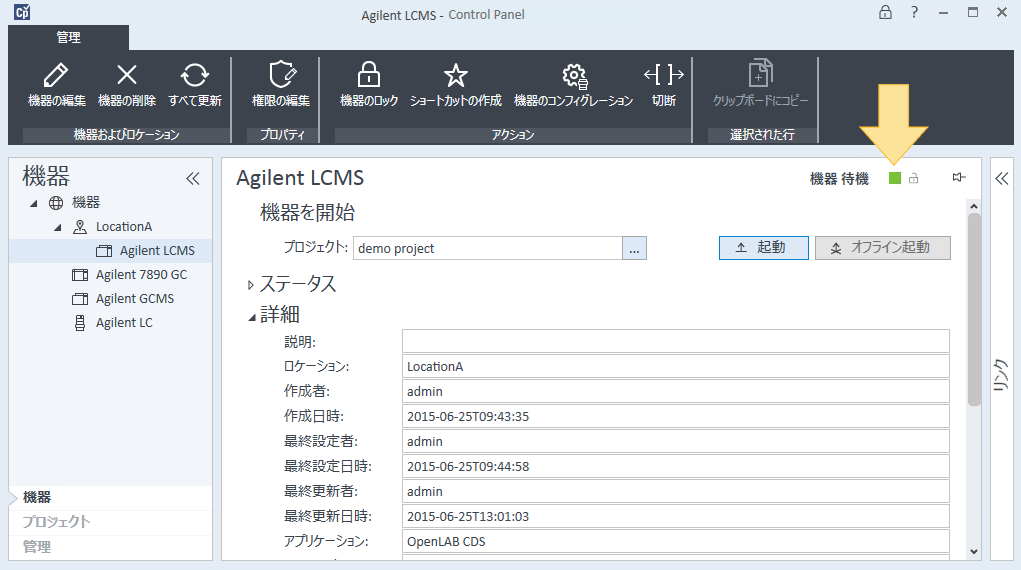Viewport: 1021px width, 570px height.
Task: Click the 起動 launch button
Action: click(764, 248)
